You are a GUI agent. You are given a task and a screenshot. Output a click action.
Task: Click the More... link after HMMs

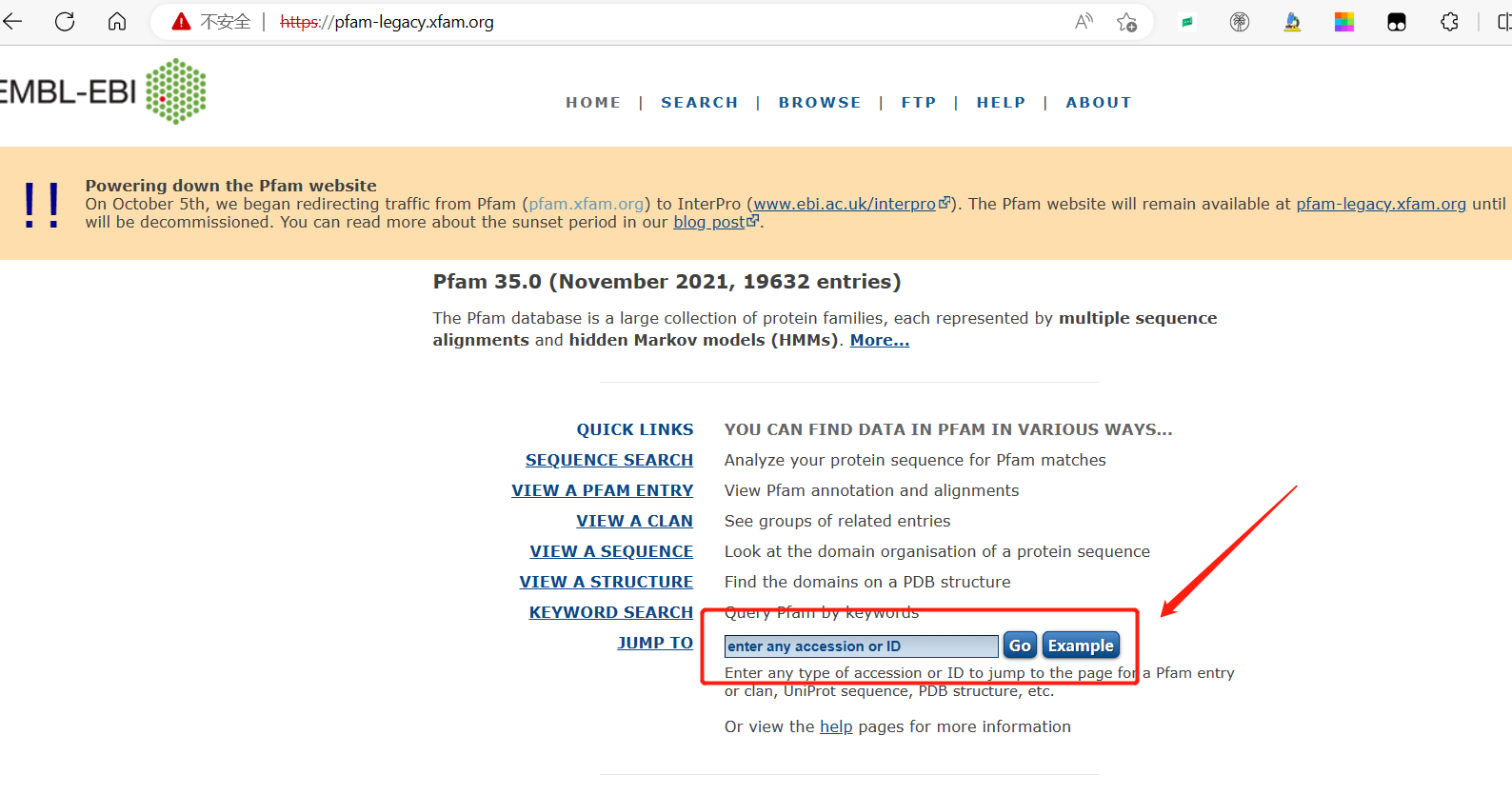pos(880,340)
